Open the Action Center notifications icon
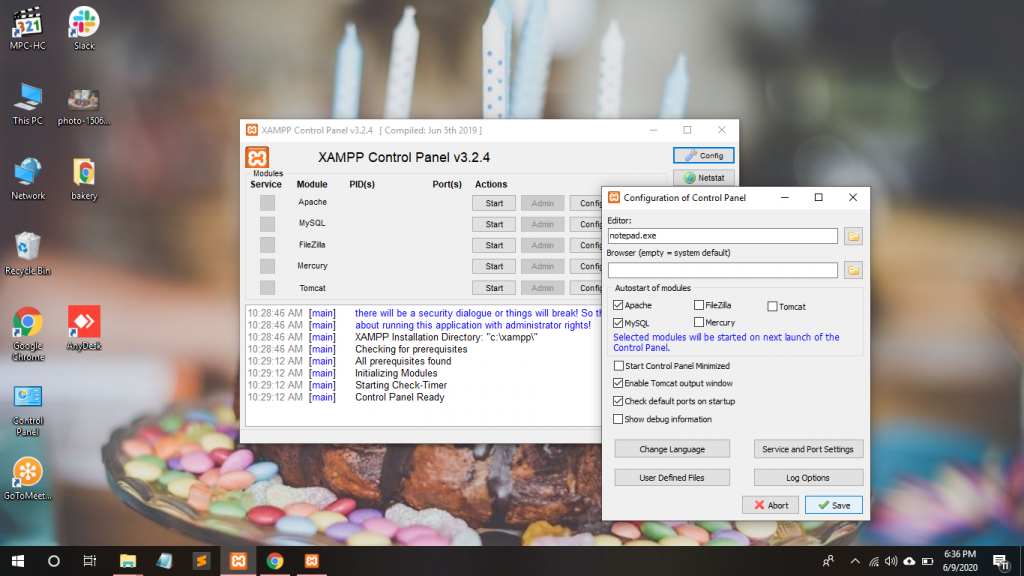1024x576 pixels. coord(1001,561)
